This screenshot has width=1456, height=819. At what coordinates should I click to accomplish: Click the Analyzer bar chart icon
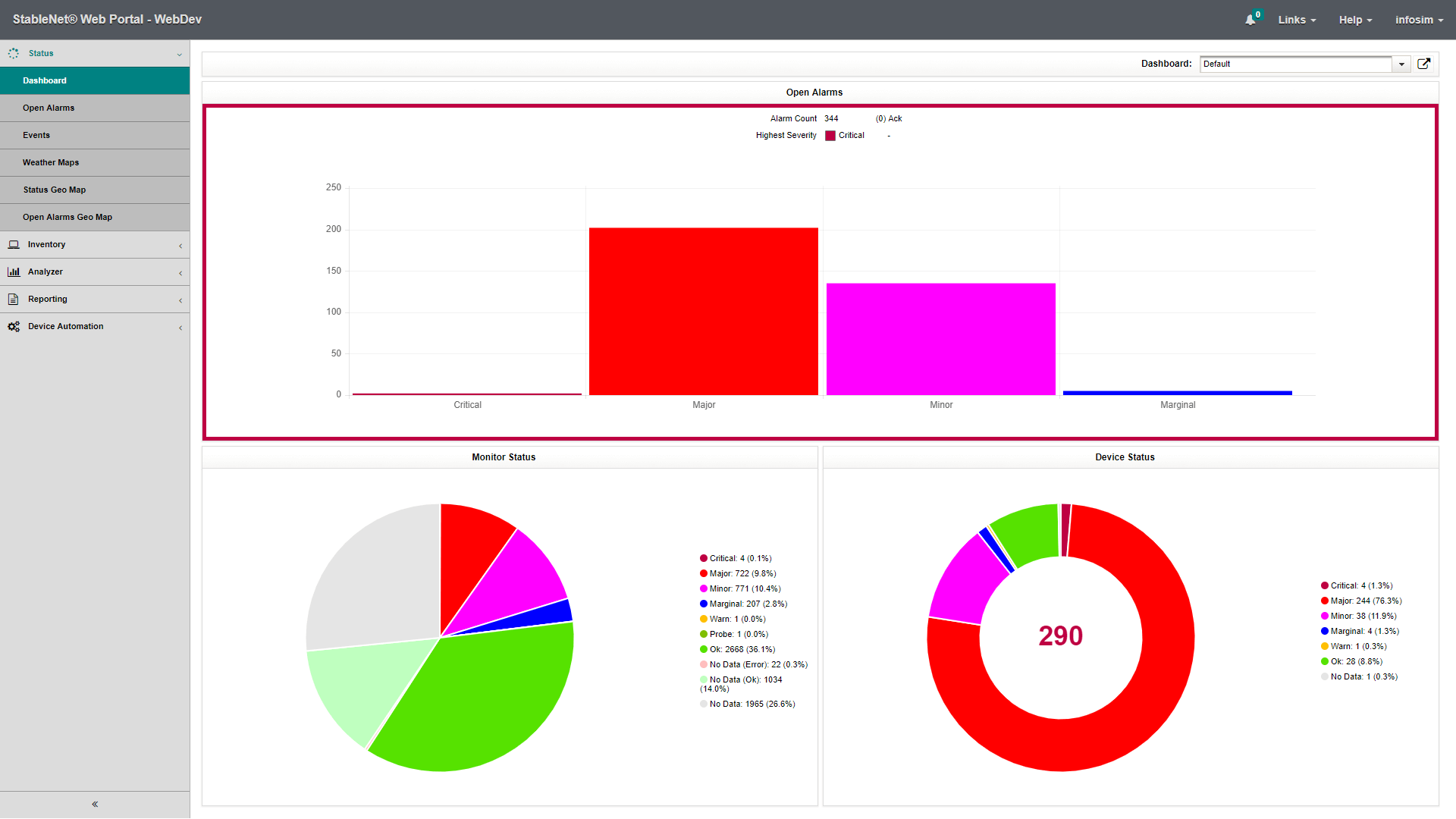click(x=14, y=271)
